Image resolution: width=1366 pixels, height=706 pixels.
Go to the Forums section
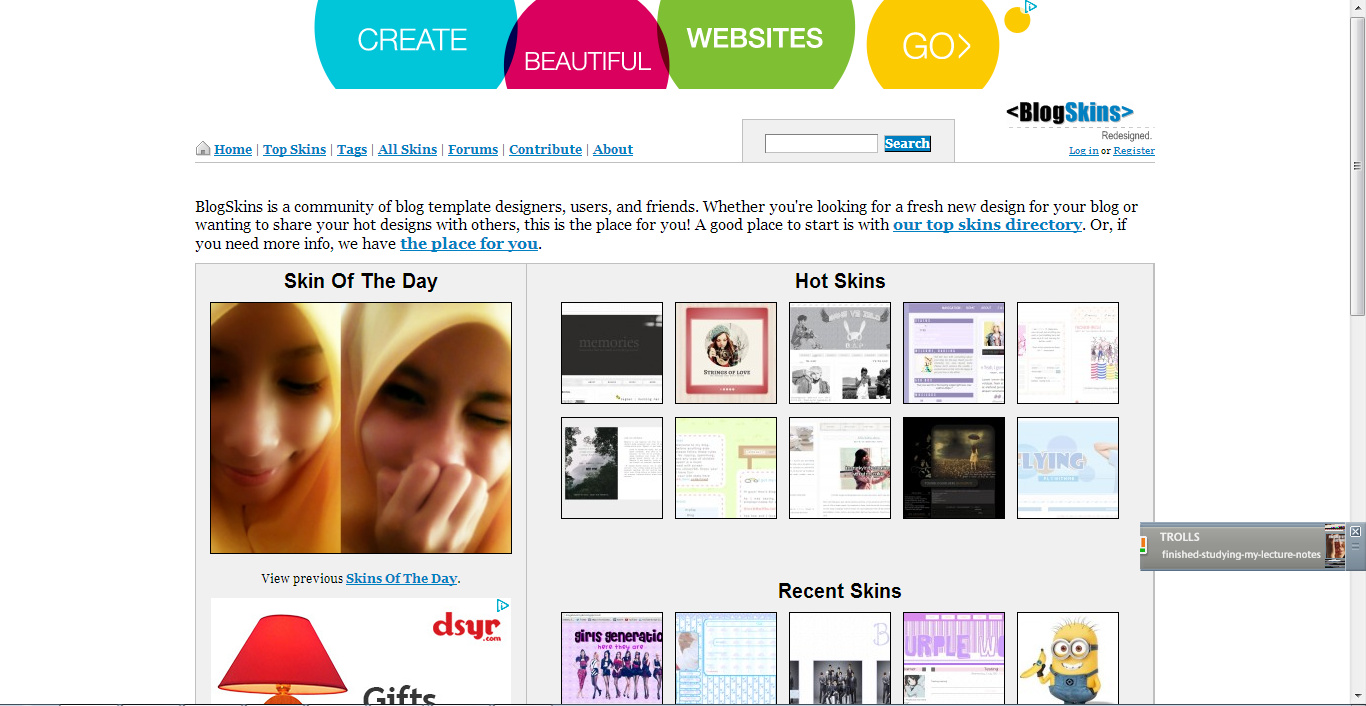click(472, 150)
